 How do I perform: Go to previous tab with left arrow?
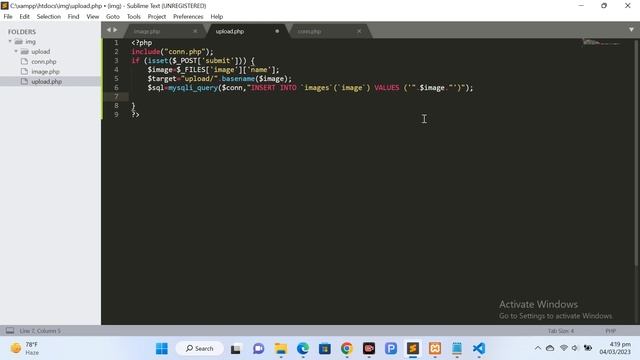[109, 30]
